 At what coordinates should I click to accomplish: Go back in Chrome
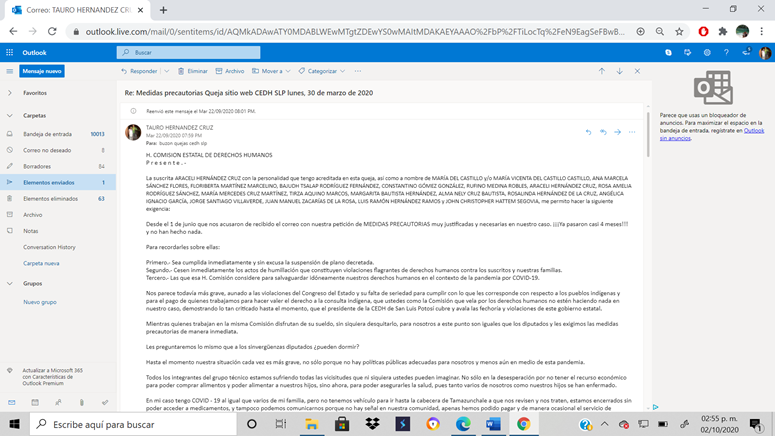coord(13,32)
